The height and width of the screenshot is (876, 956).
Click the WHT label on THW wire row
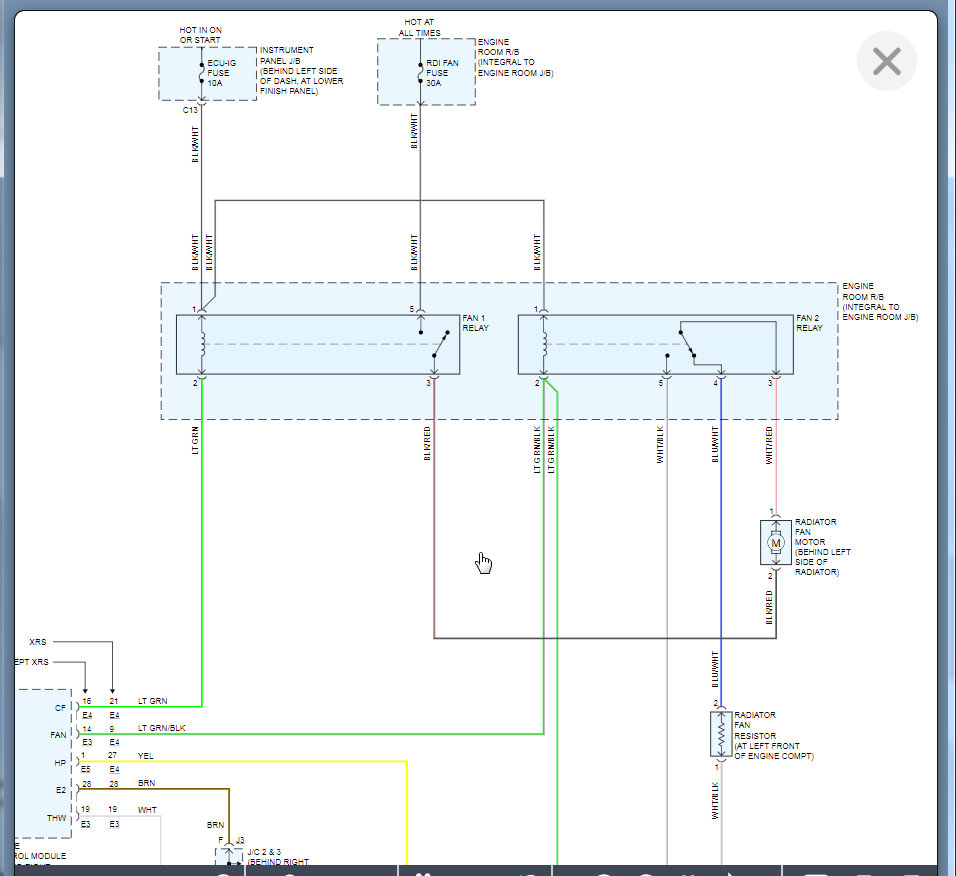pos(146,810)
